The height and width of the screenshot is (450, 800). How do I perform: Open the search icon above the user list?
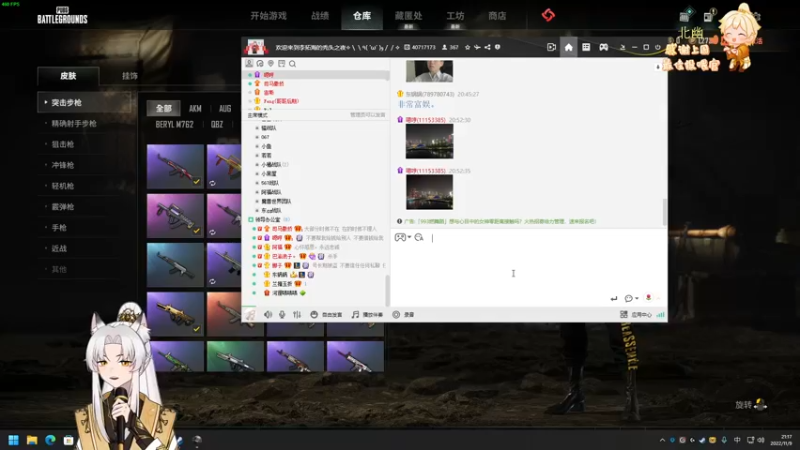coord(292,64)
